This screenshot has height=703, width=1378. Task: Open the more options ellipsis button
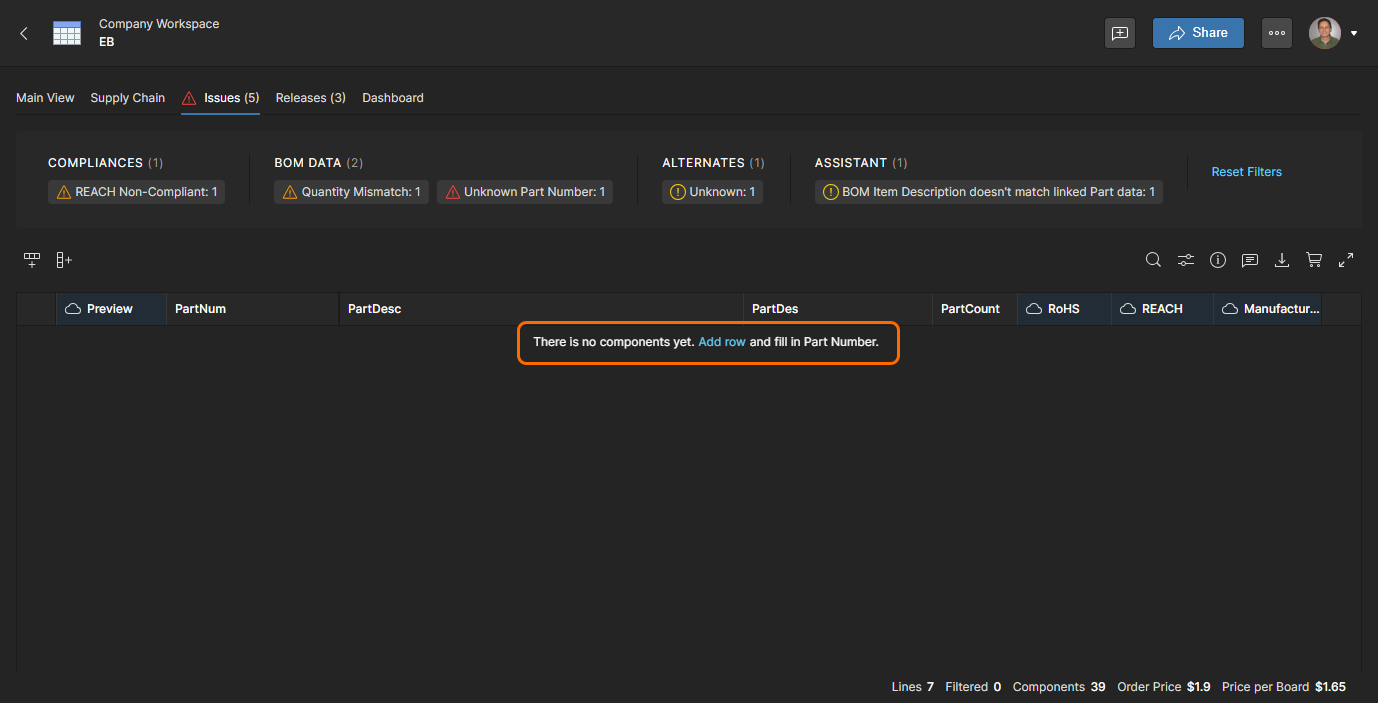[x=1276, y=33]
